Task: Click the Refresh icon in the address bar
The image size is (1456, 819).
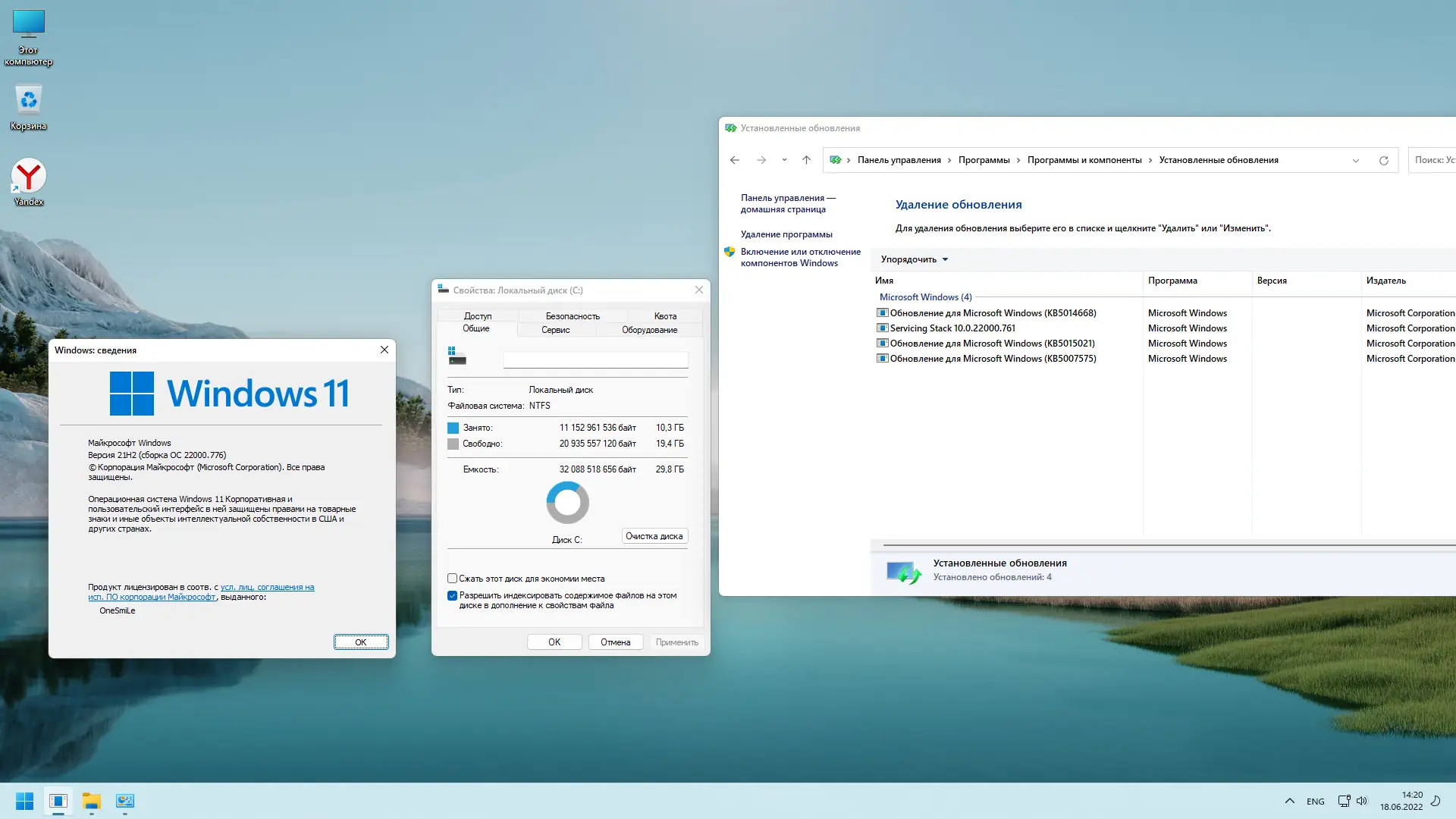Action: coord(1383,161)
